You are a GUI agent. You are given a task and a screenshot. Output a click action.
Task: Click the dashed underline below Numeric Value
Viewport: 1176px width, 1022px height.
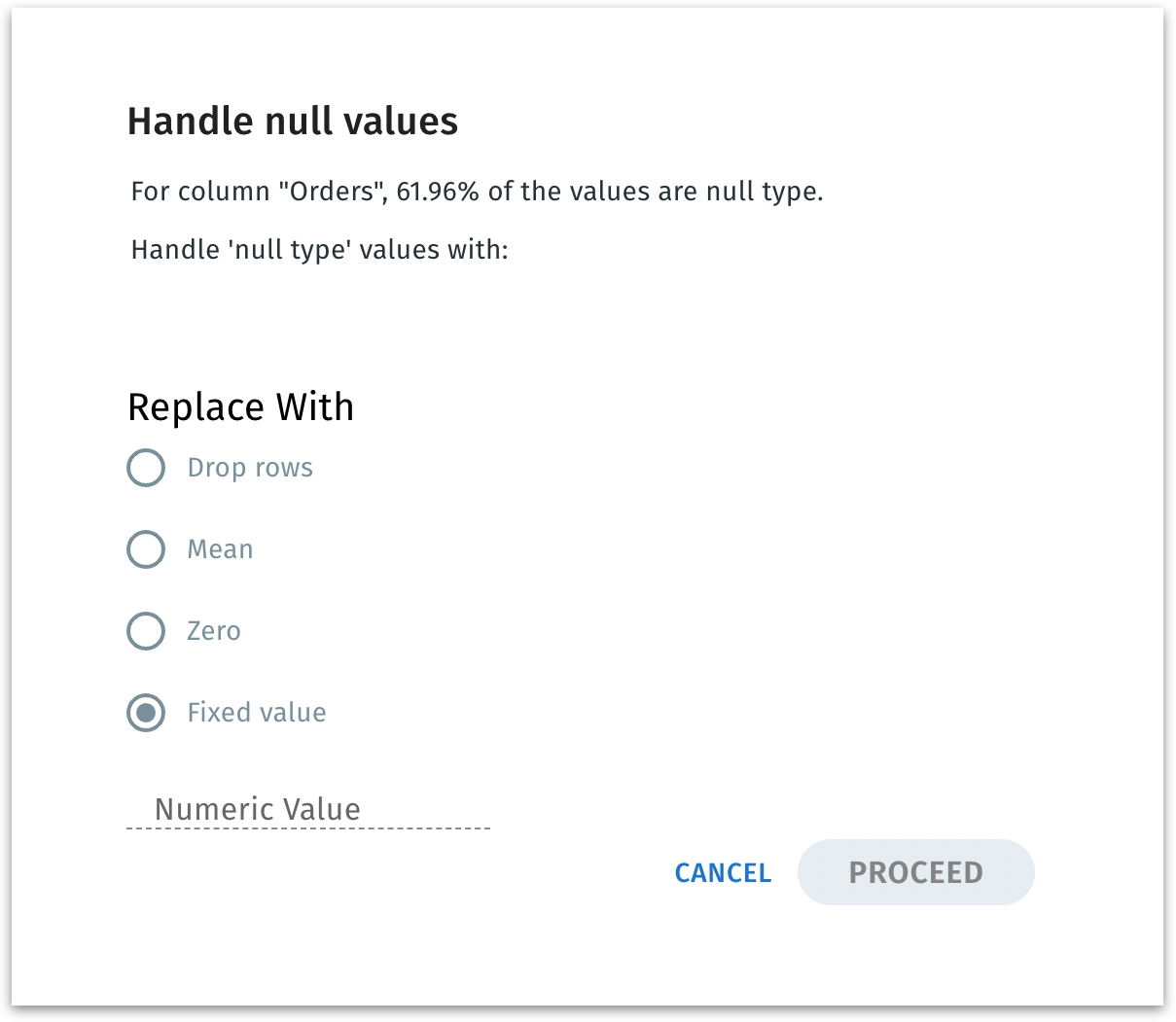click(x=307, y=828)
